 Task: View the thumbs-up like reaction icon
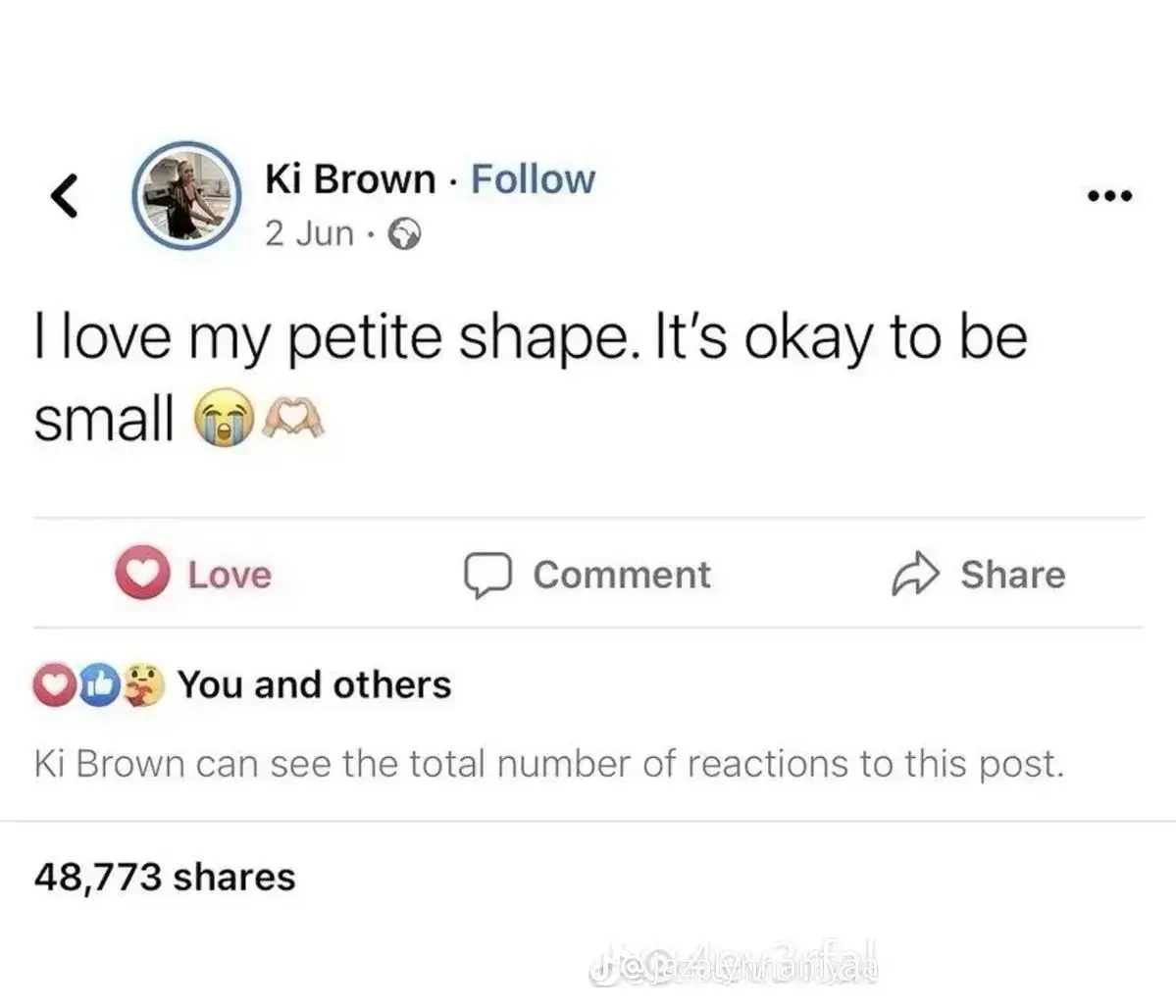[99, 684]
